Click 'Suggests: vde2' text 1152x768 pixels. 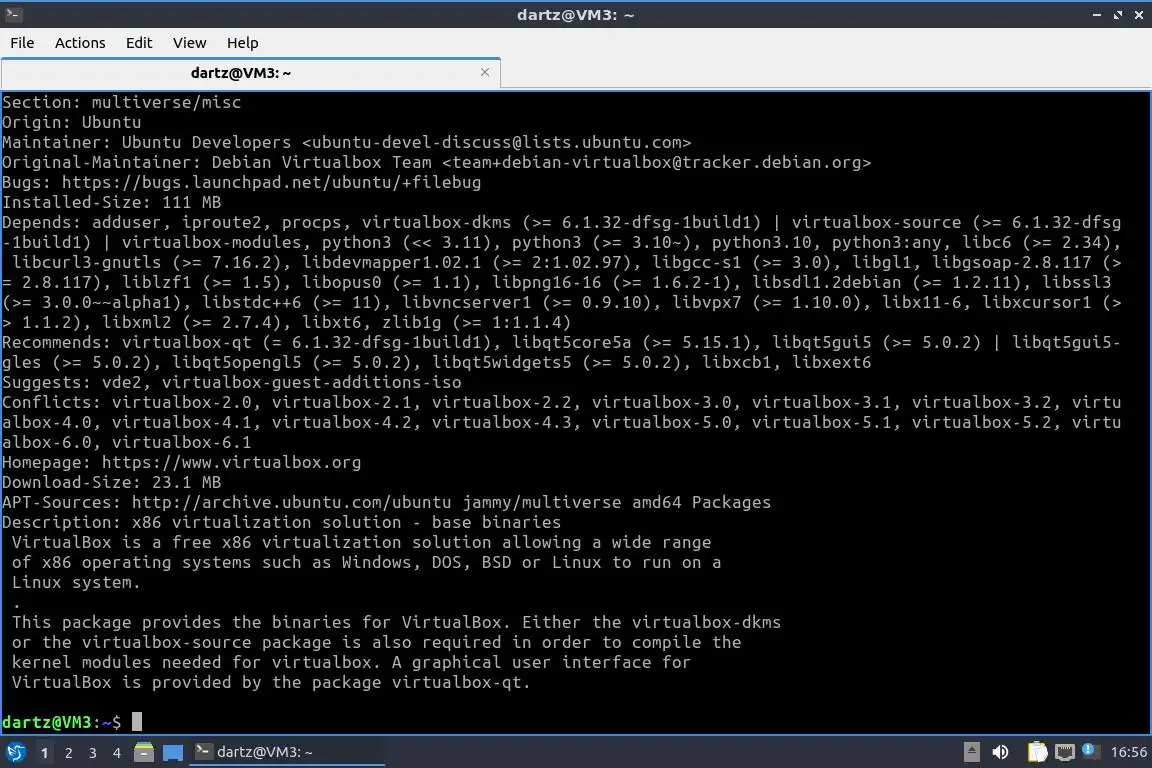71,382
